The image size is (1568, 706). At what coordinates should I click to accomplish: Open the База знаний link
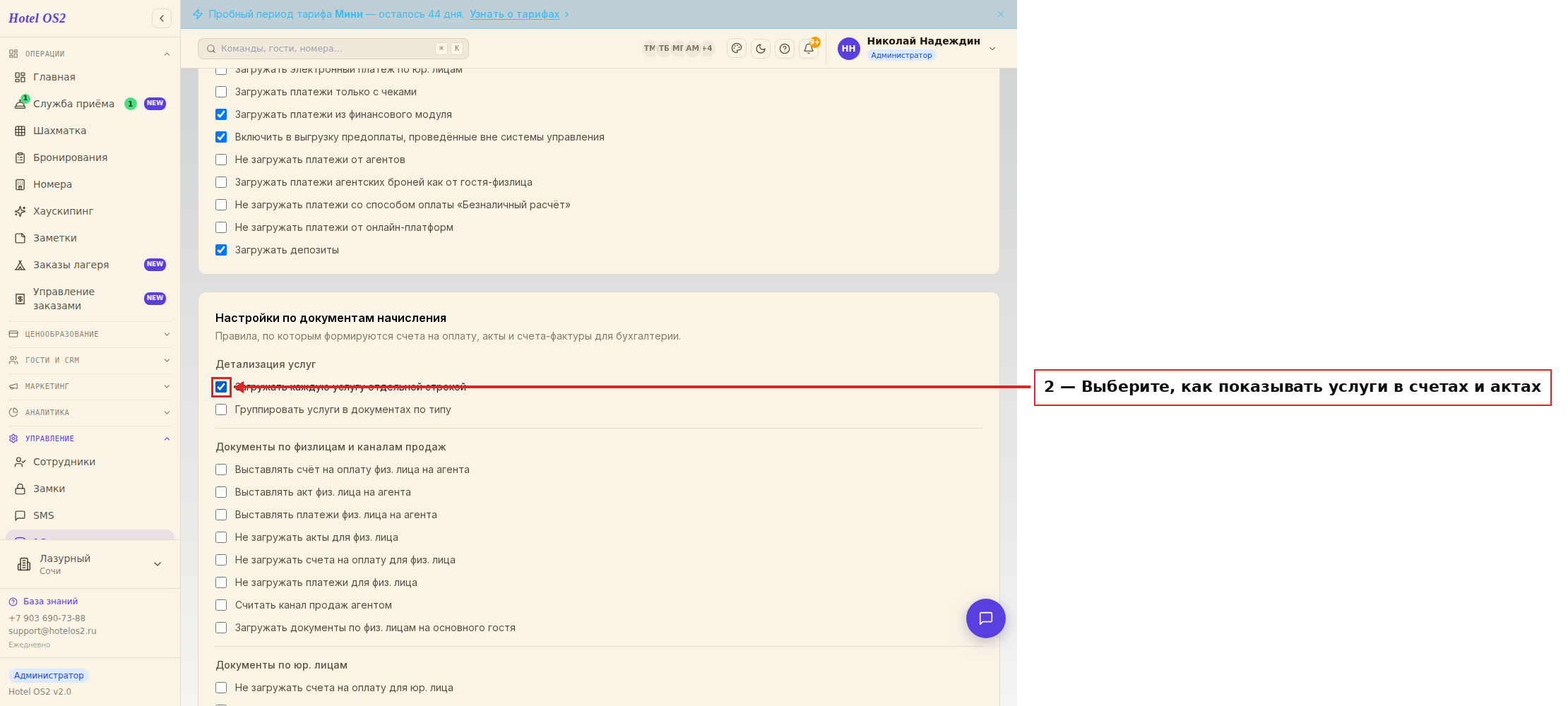(x=50, y=602)
